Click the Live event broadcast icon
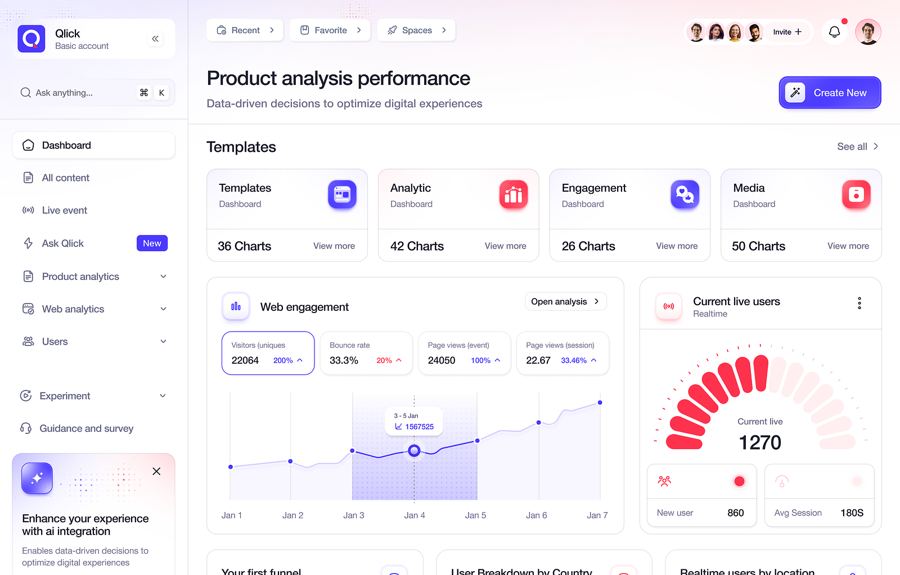This screenshot has width=900, height=575. [x=28, y=210]
